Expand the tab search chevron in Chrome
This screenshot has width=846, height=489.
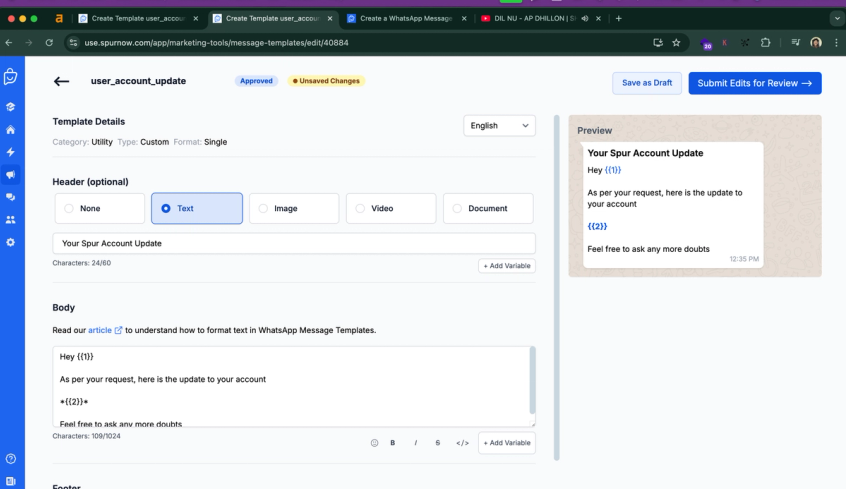(x=837, y=18)
